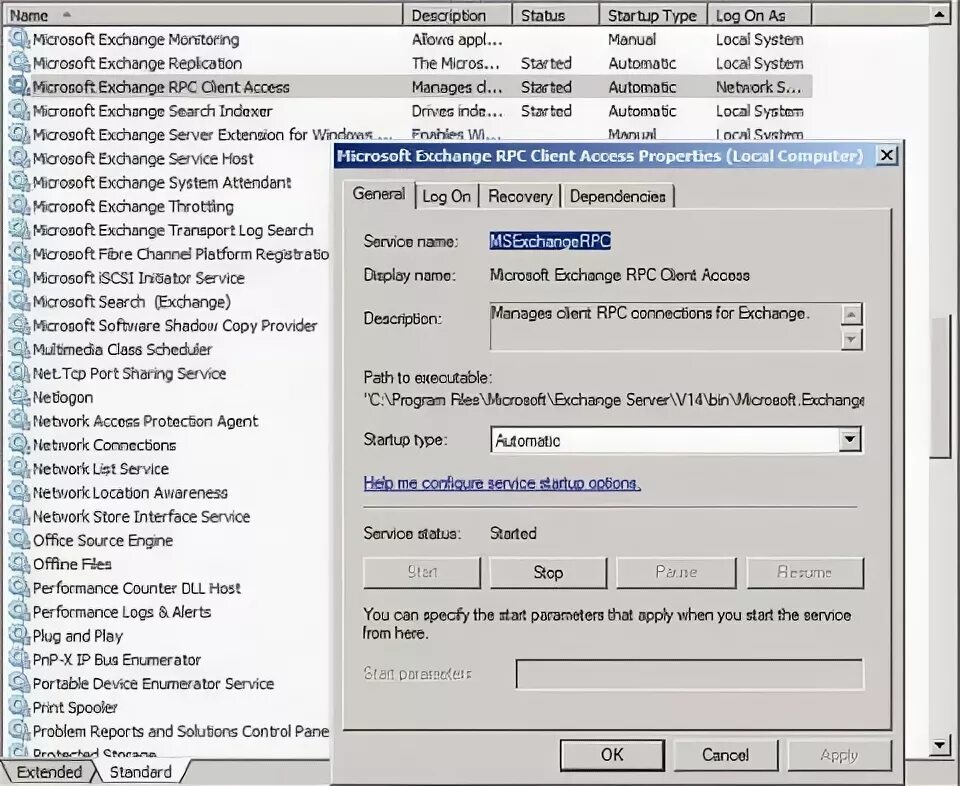Screen dimensions: 960x786
Task: Select Microsoft Exchange Server Extension for Windows row
Action: (410, 135)
